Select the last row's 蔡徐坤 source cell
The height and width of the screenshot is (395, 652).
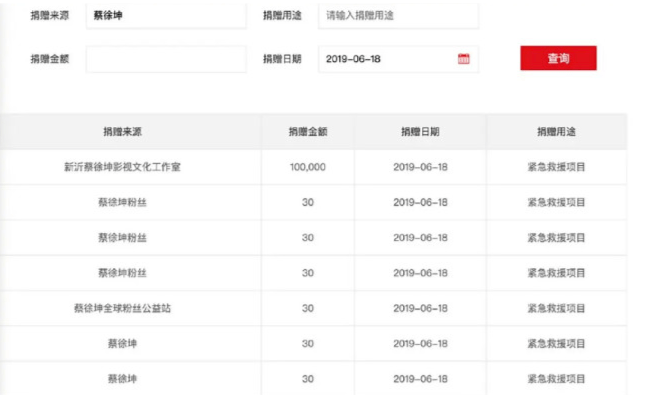click(122, 379)
